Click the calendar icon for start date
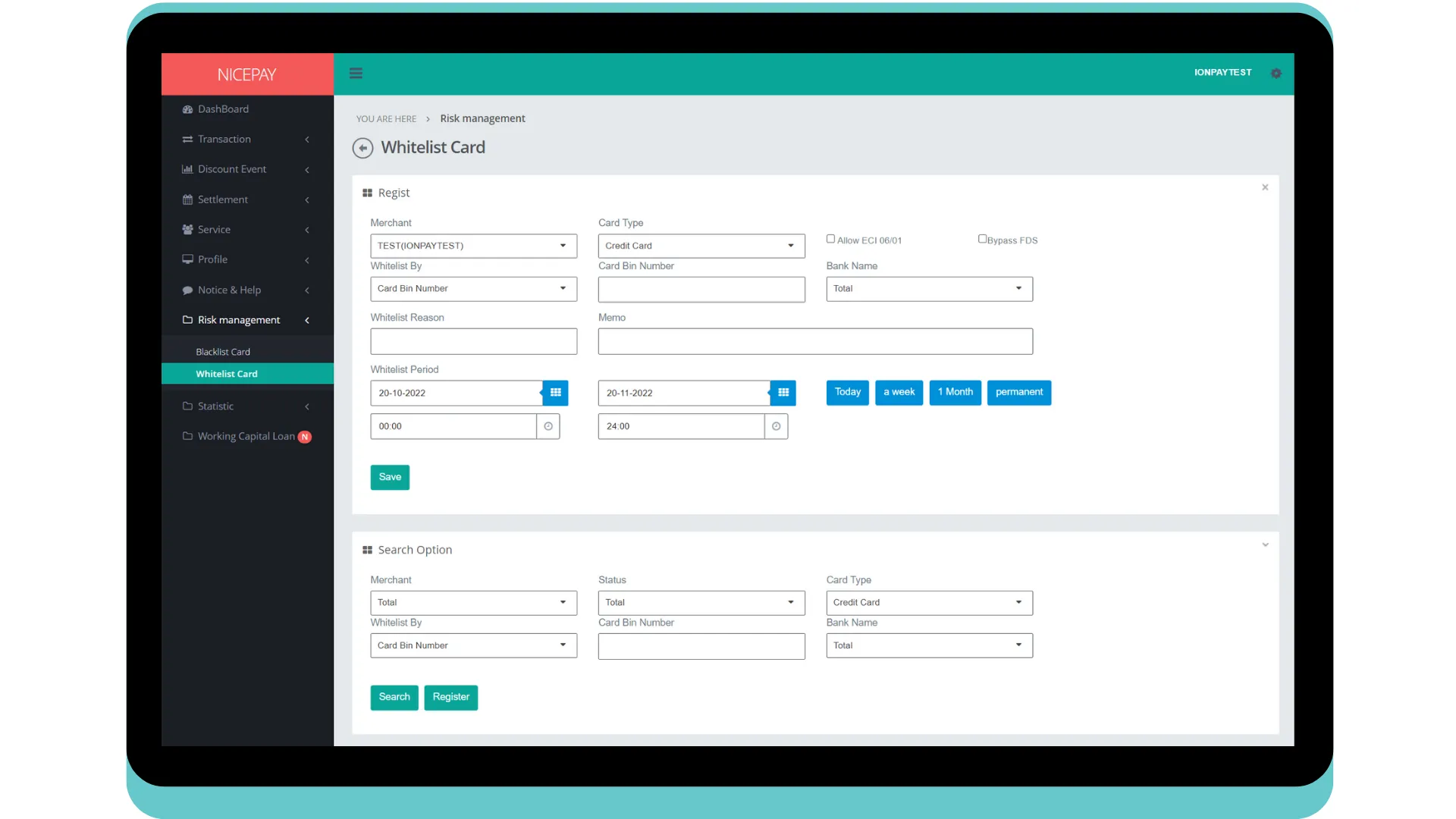Screen dimensions: 1456x819 coord(556,392)
